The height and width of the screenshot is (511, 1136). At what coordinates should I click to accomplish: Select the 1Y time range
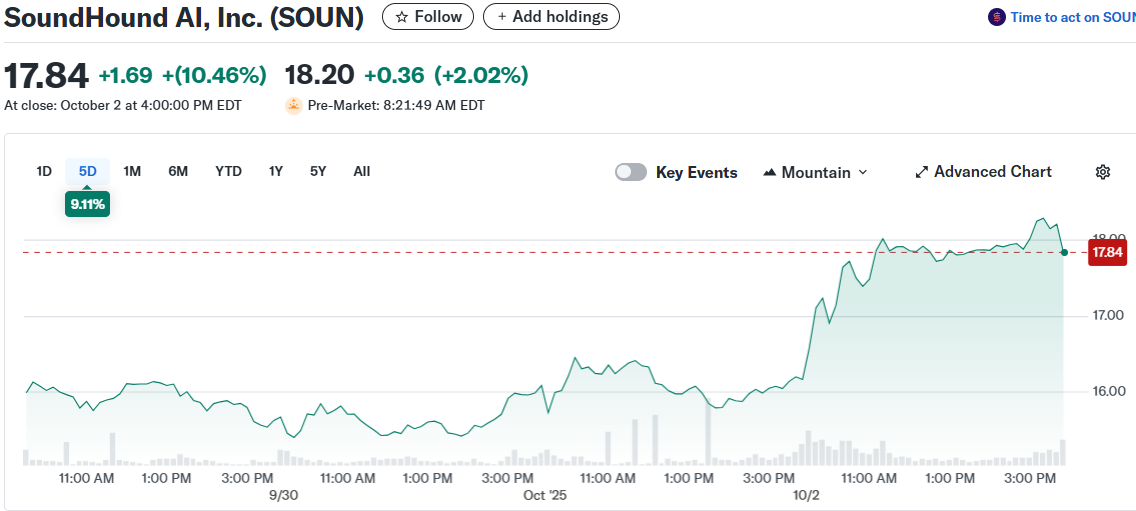276,171
